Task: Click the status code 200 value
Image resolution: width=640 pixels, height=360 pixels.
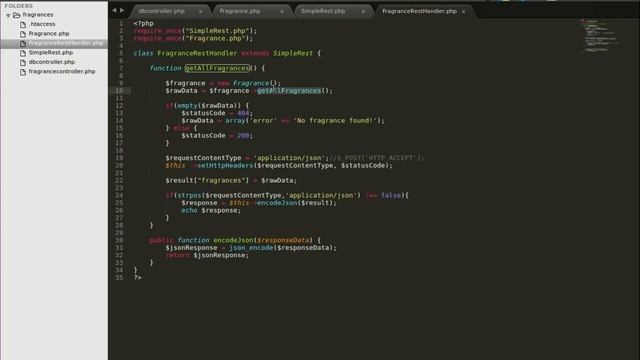Action: [243, 136]
